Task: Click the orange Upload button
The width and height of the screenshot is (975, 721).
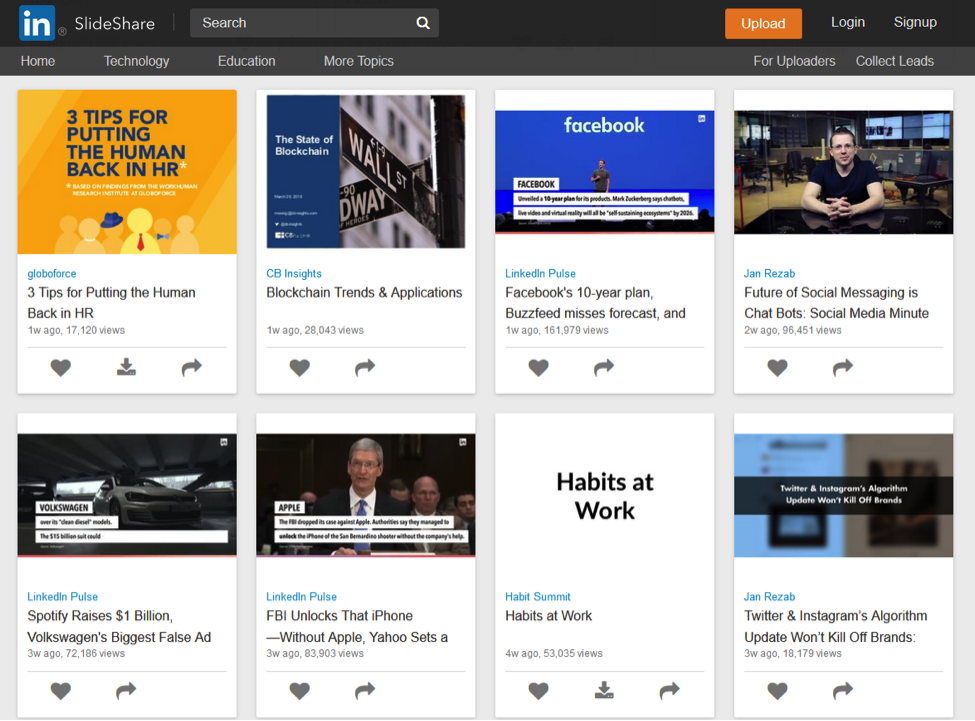Action: pyautogui.click(x=763, y=24)
